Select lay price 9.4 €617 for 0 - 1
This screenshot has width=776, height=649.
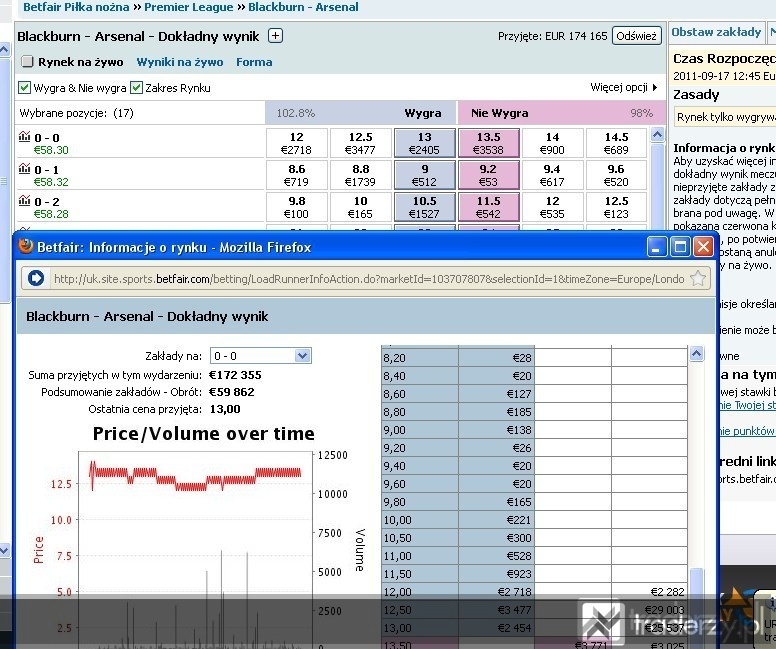pyautogui.click(x=552, y=175)
